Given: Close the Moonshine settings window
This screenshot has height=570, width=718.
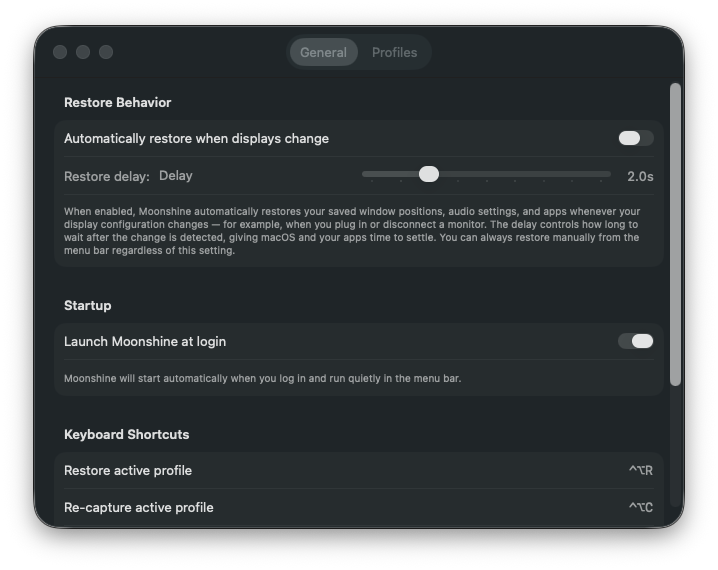Looking at the screenshot, I should point(60,52).
